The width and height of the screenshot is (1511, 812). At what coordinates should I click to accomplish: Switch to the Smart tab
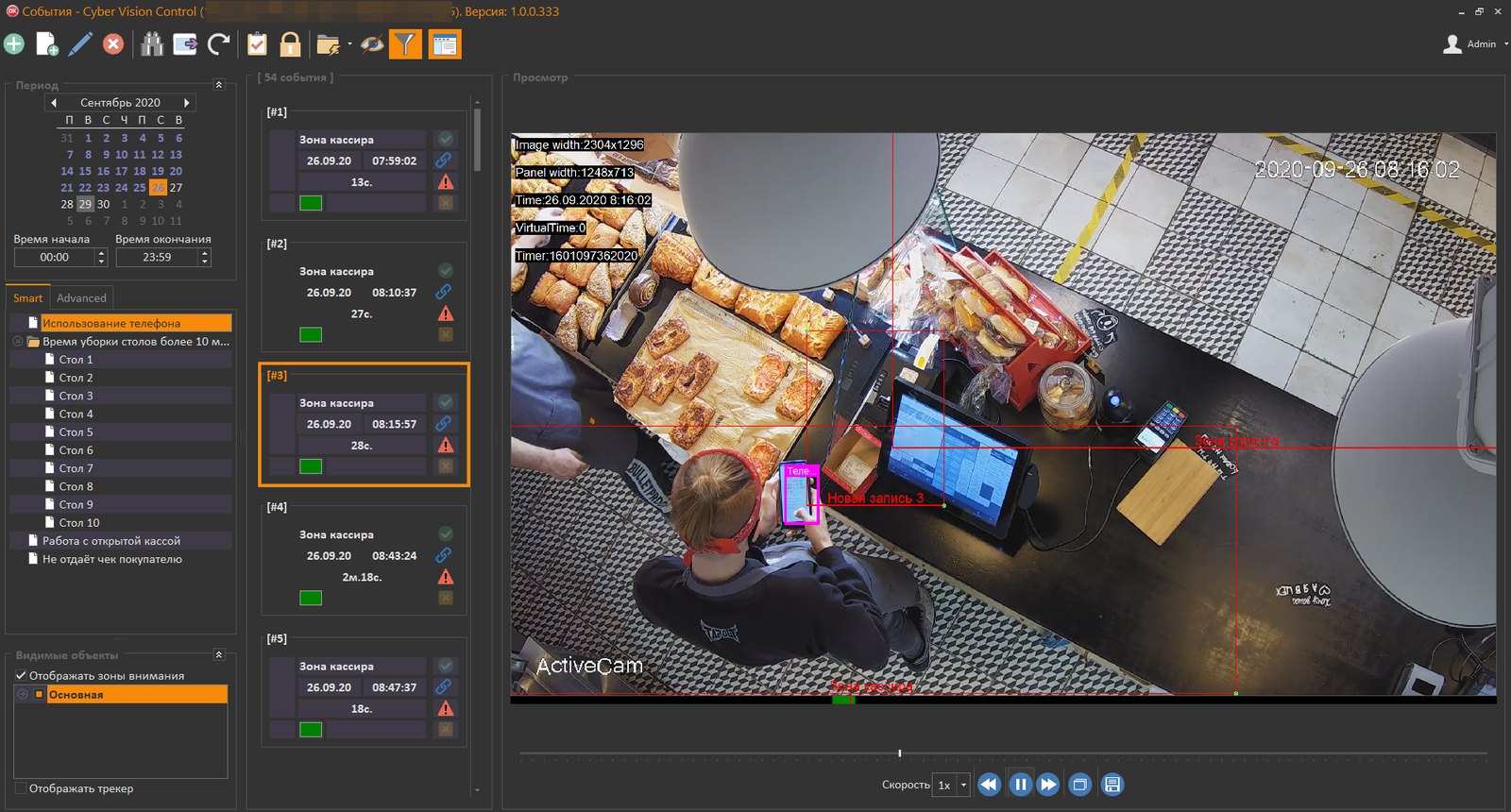coord(27,297)
